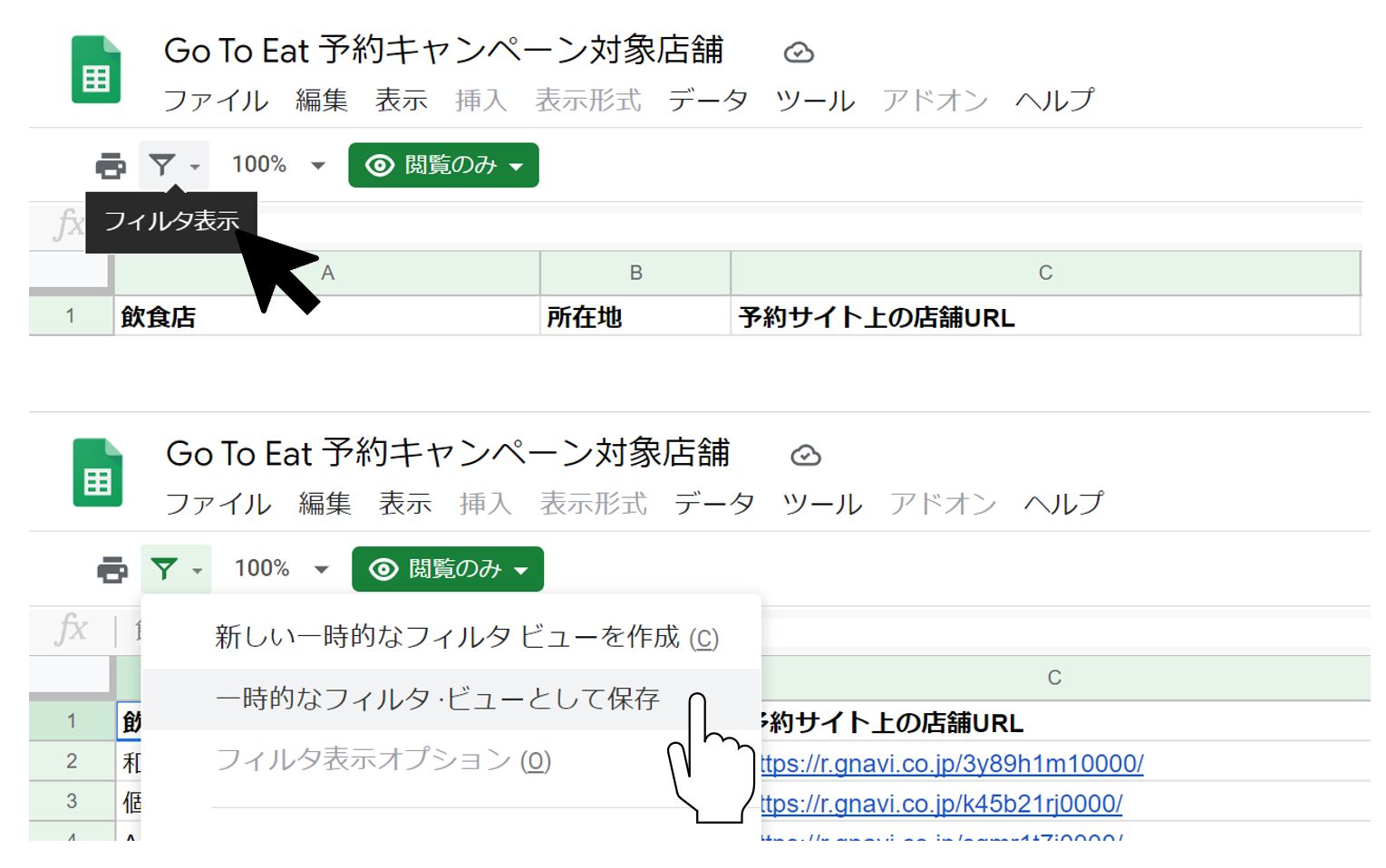Click the print icon in bottom toolbar
1386x868 pixels.
[112, 570]
